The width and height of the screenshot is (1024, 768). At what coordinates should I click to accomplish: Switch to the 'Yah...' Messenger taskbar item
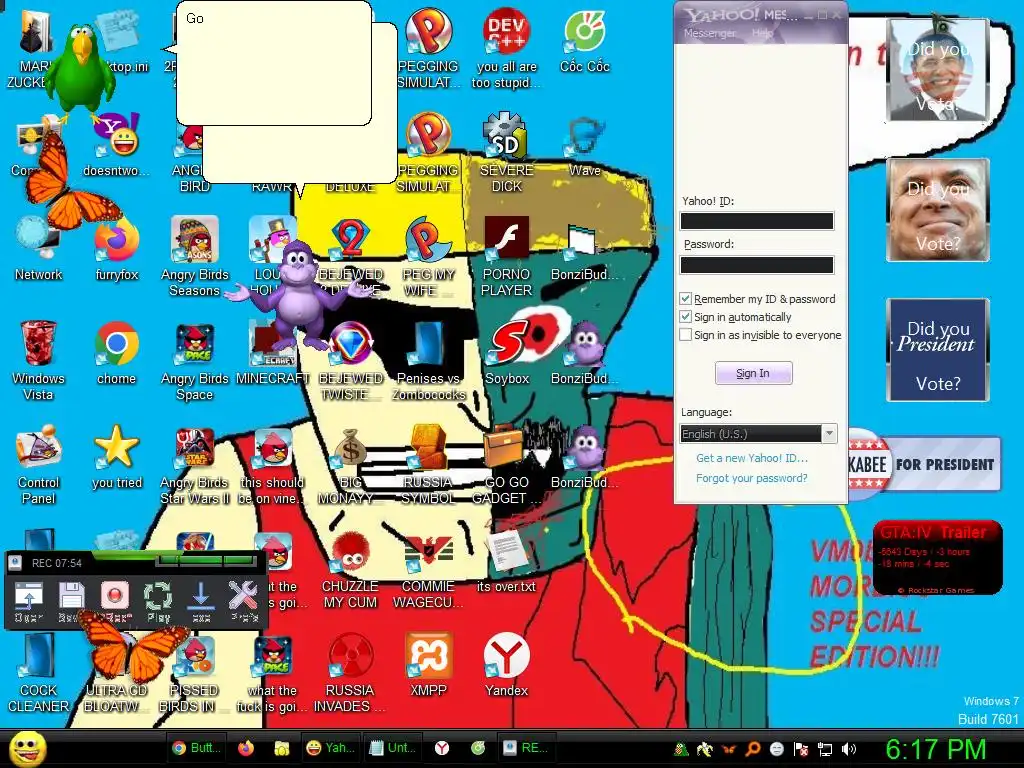[x=330, y=748]
